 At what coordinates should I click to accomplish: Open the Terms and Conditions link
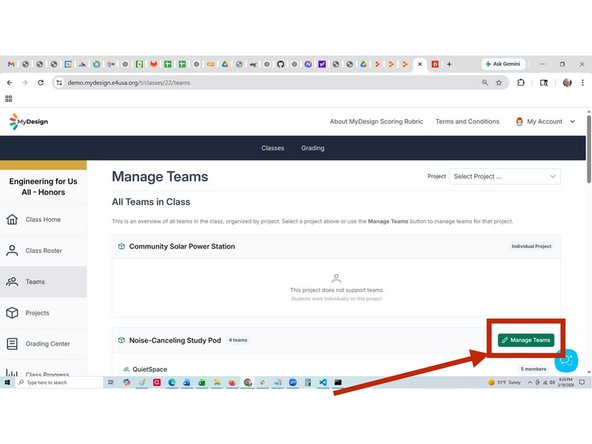(467, 122)
